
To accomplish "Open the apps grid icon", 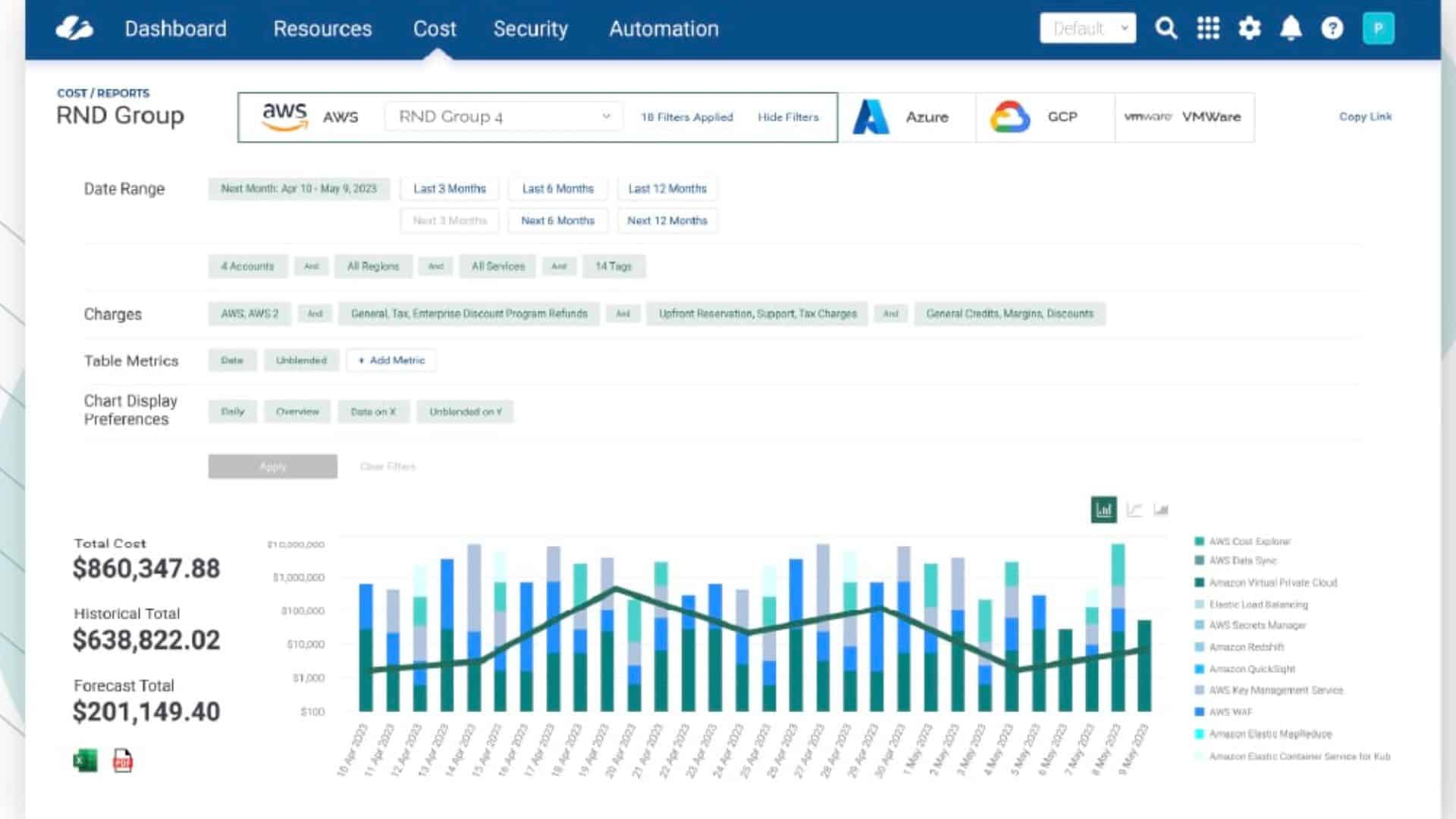I will tap(1208, 29).
